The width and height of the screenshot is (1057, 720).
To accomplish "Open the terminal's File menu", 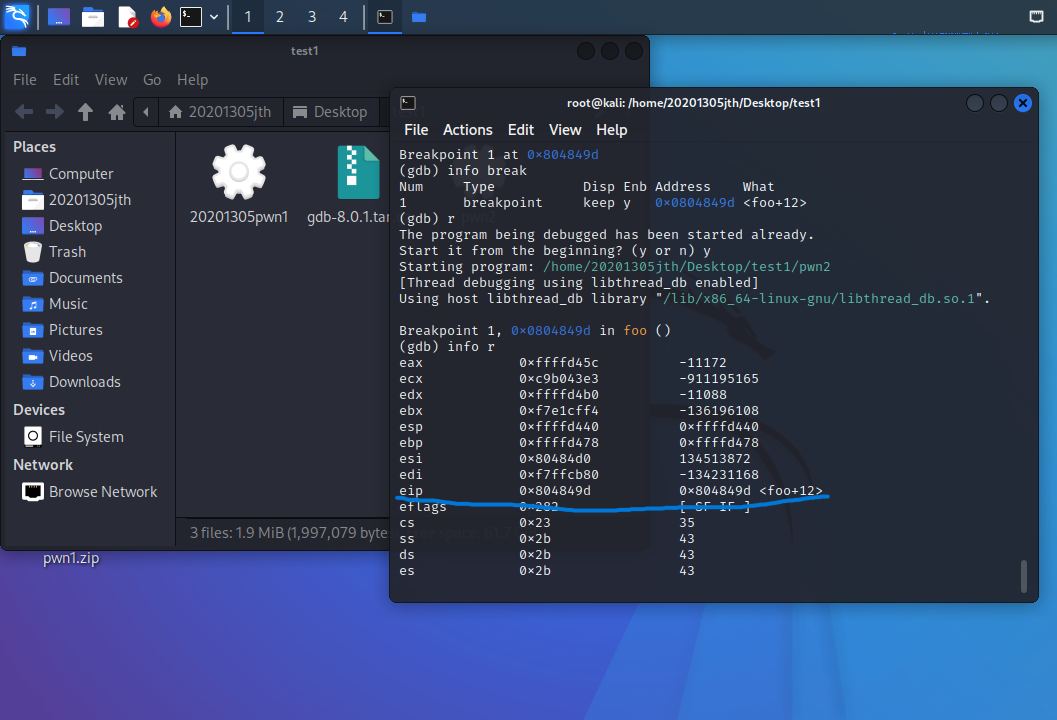I will (x=416, y=130).
